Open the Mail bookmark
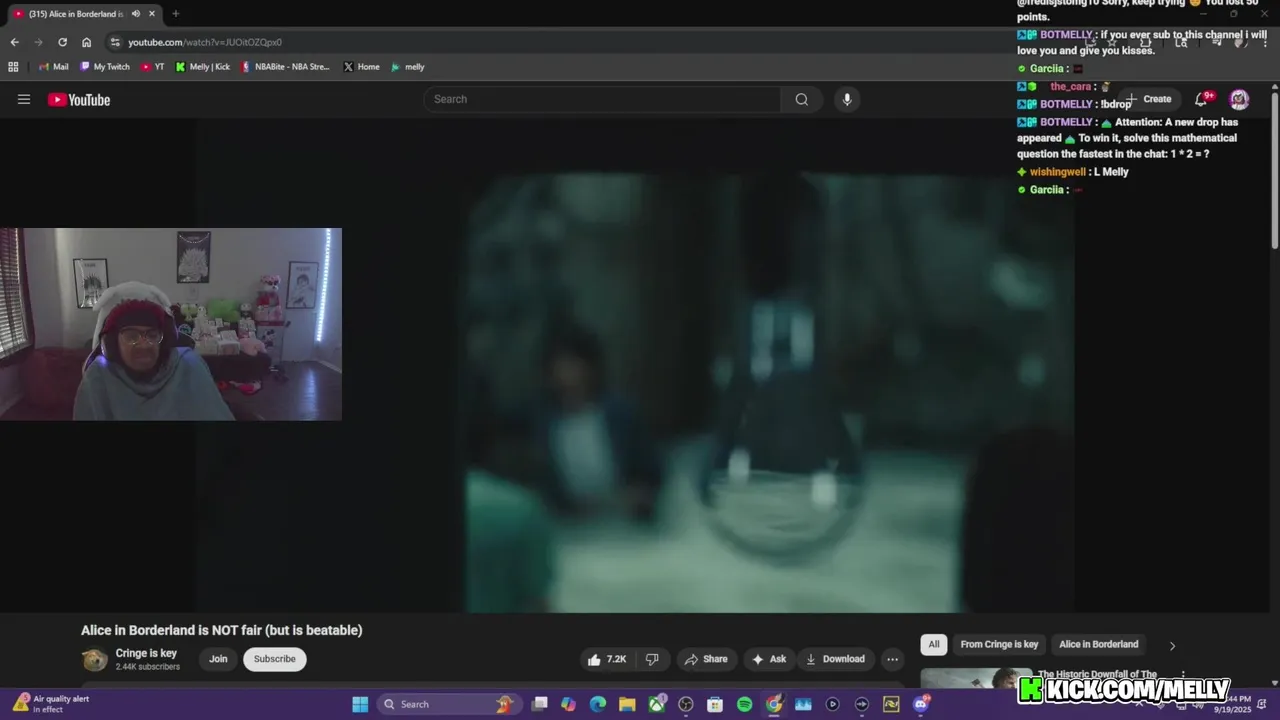This screenshot has width=1280, height=720. pos(54,67)
